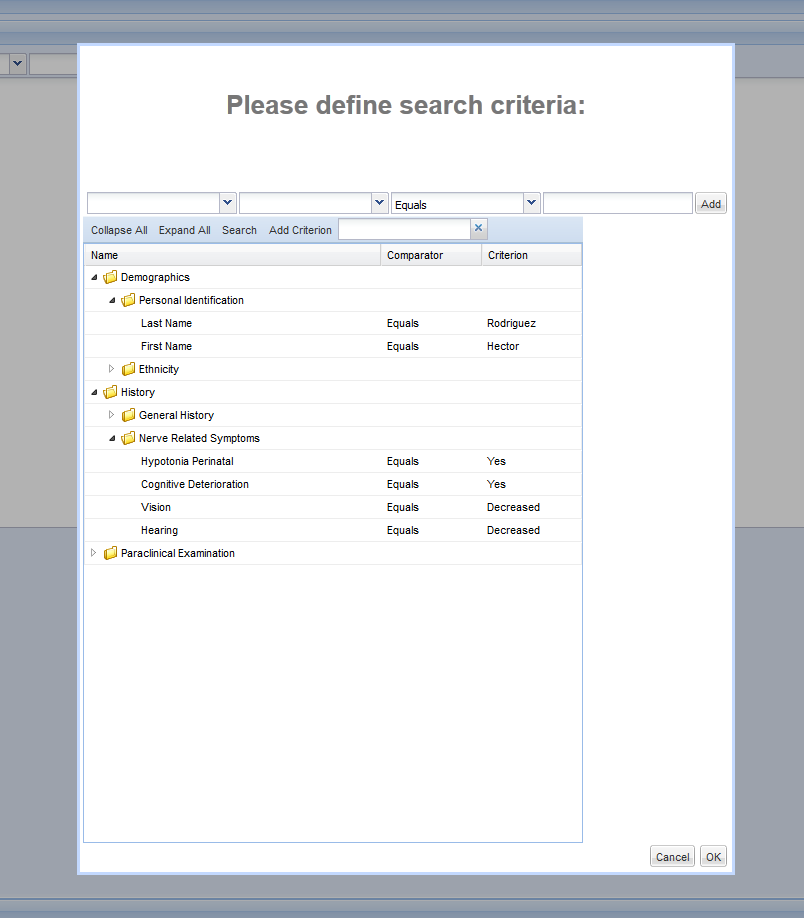
Task: Click the Demographics folder label
Action: 155,278
